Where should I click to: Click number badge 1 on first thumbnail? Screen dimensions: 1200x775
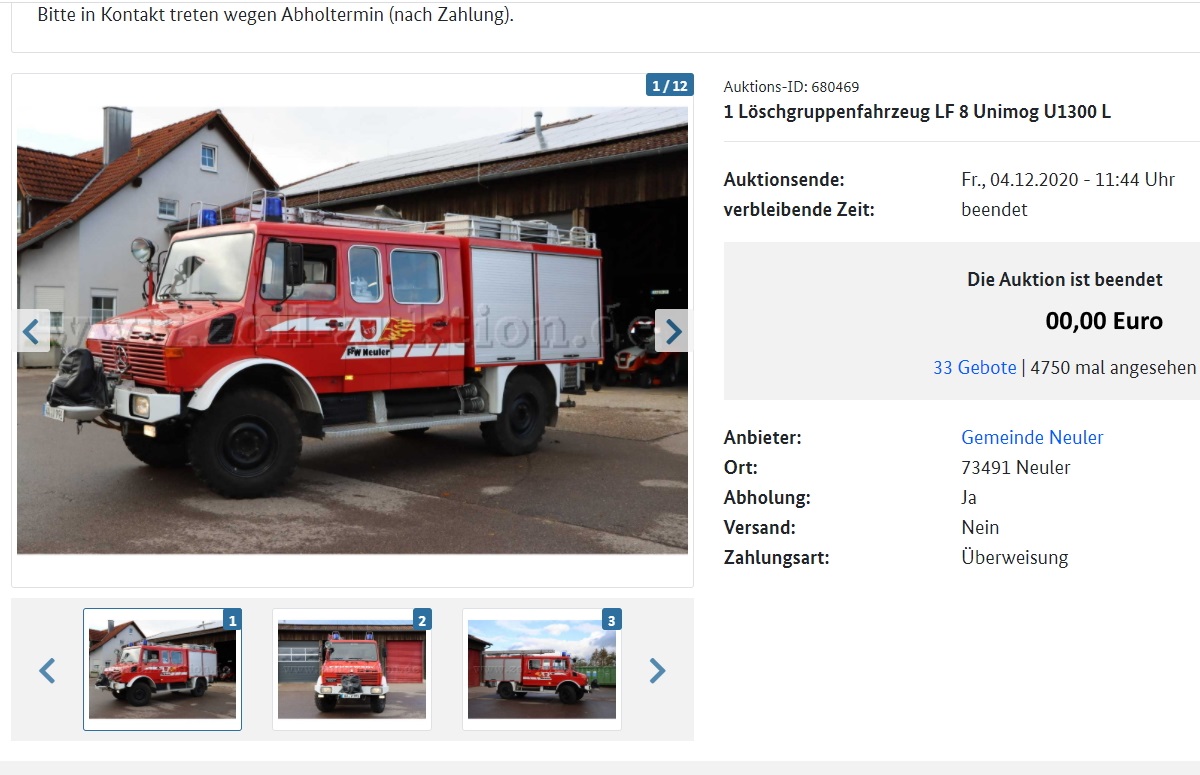tap(233, 620)
